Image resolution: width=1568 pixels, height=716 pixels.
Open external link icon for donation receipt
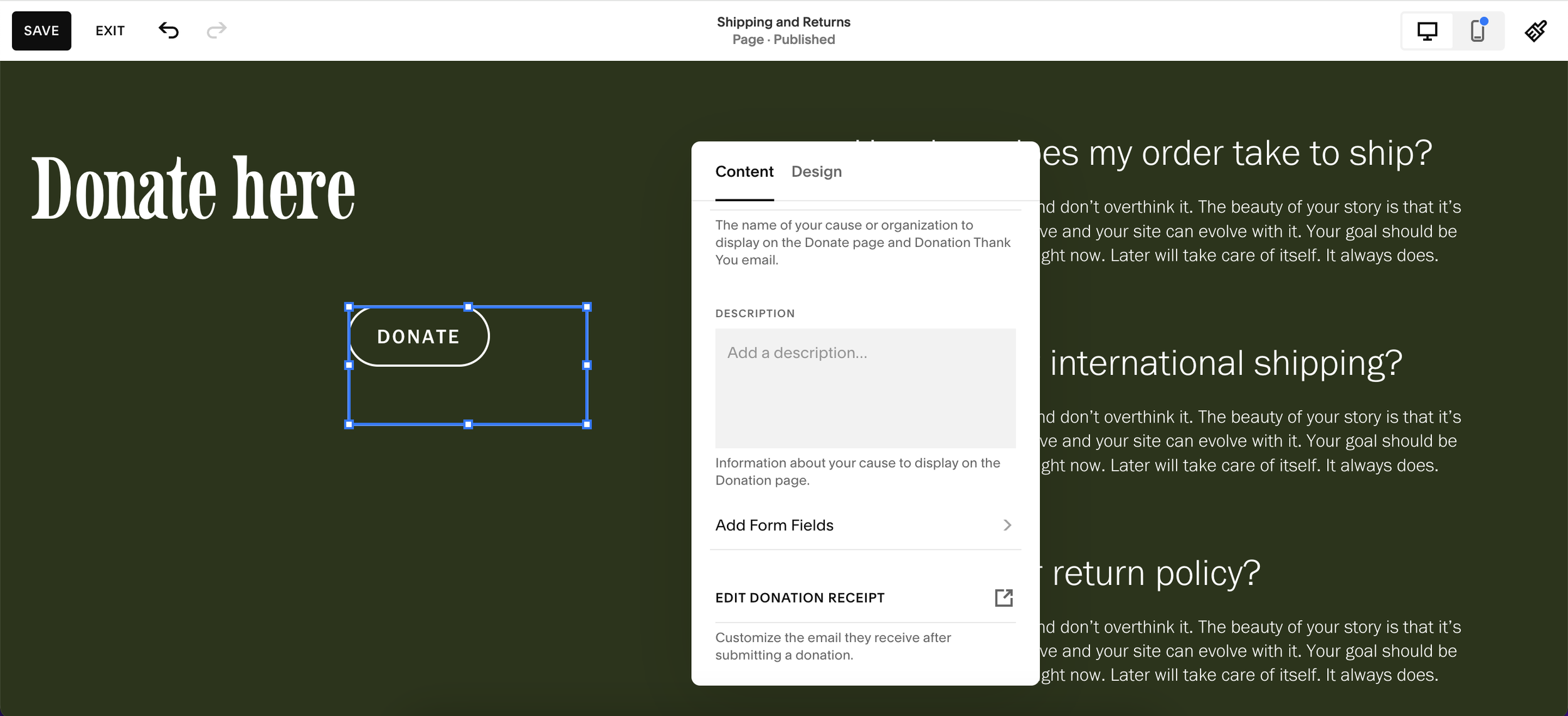(1004, 598)
